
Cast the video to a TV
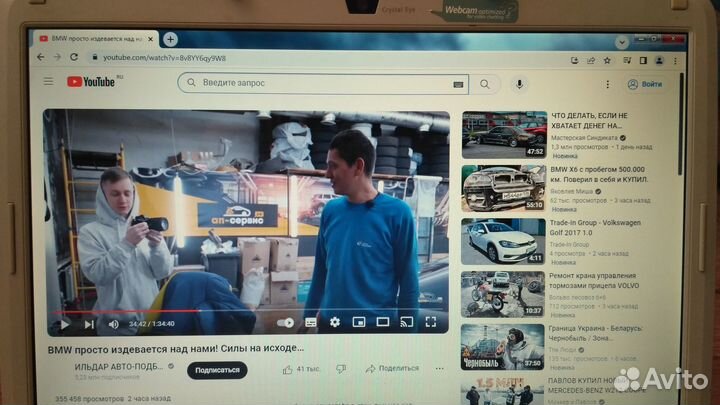(406, 322)
